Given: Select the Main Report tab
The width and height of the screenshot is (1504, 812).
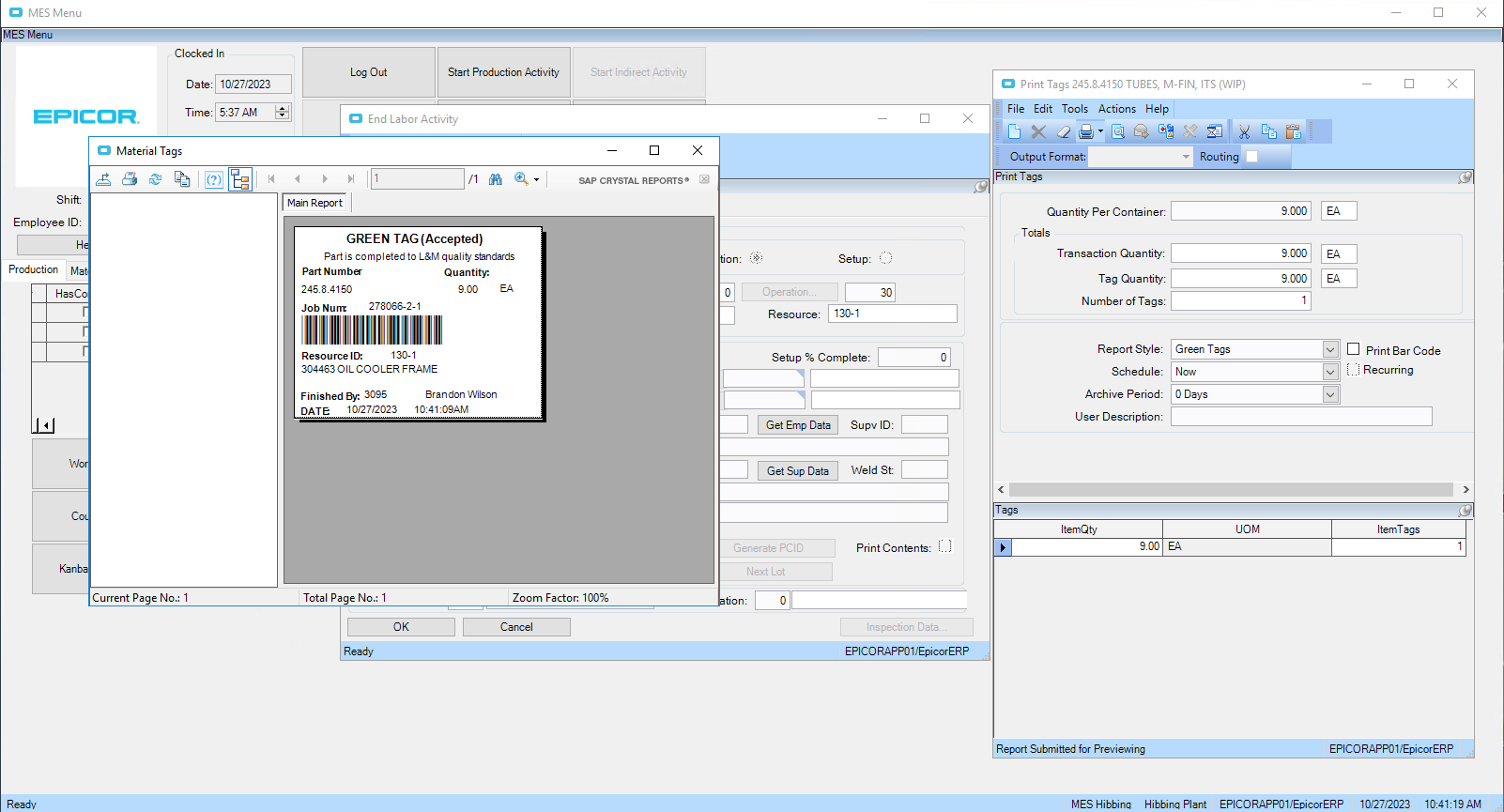Looking at the screenshot, I should click(315, 203).
